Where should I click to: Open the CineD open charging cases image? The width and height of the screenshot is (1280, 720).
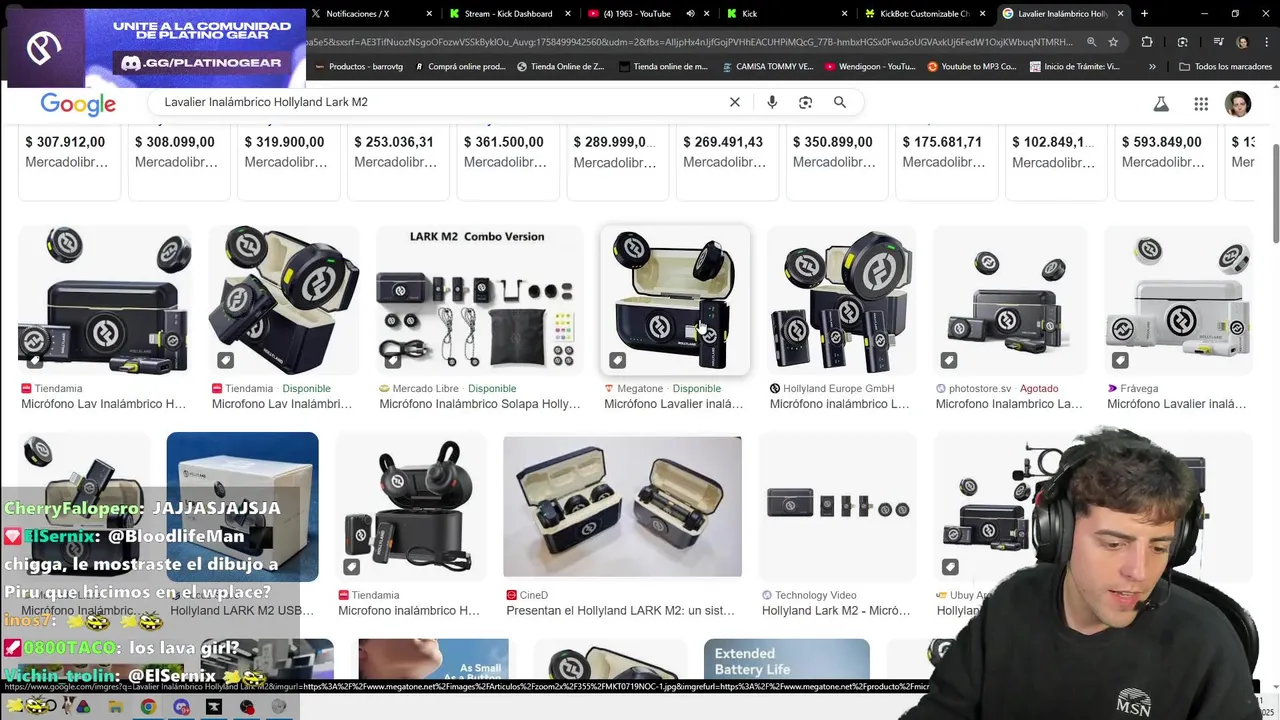coord(622,506)
